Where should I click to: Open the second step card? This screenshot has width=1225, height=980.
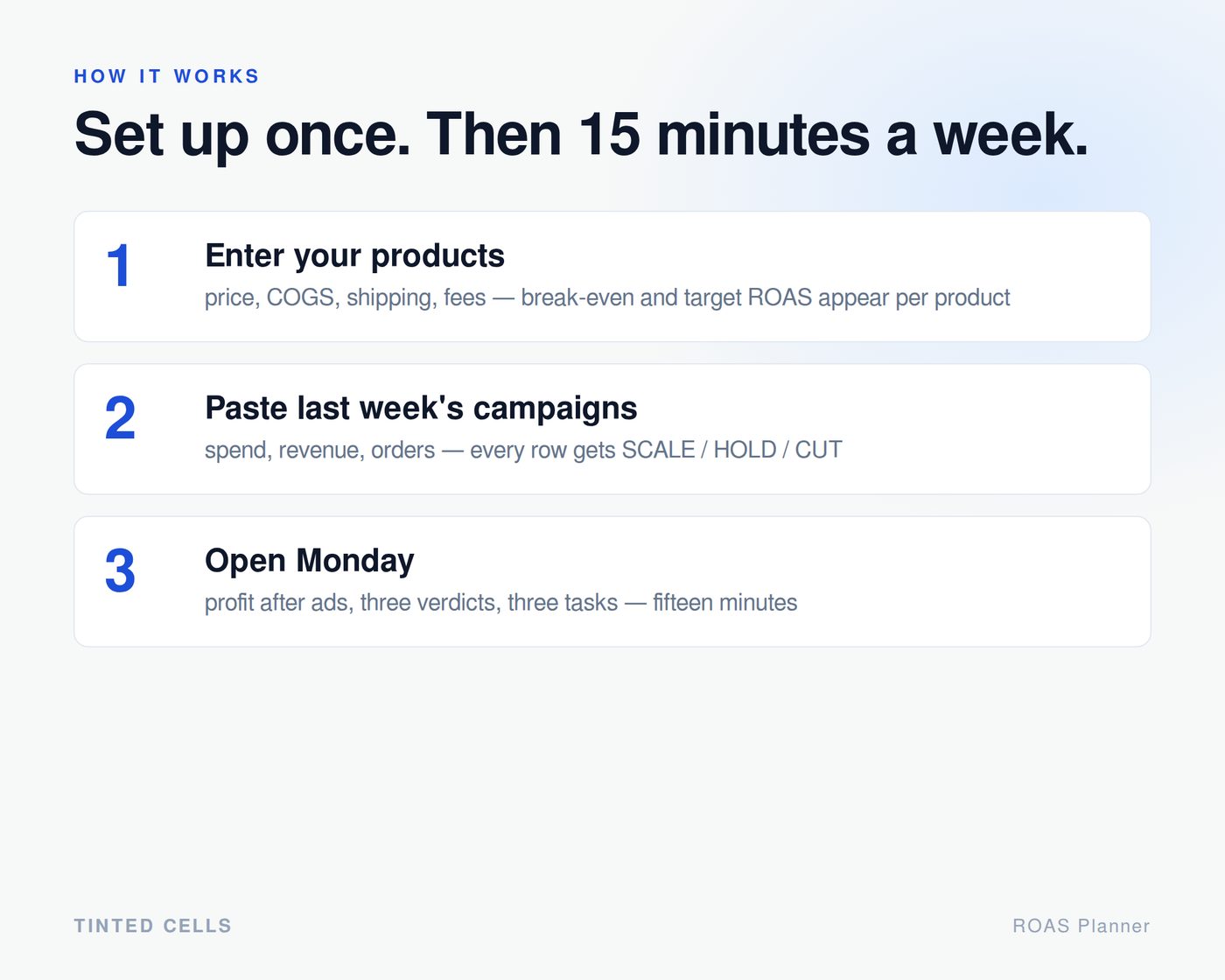click(x=612, y=429)
